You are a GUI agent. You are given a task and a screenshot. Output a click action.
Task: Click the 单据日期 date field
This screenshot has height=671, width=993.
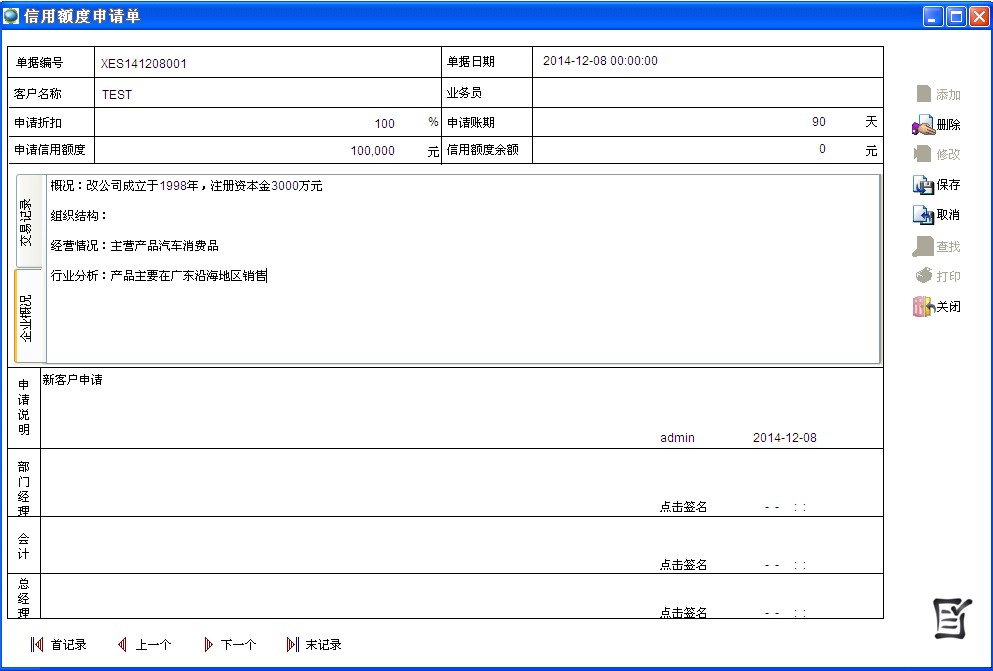[705, 61]
